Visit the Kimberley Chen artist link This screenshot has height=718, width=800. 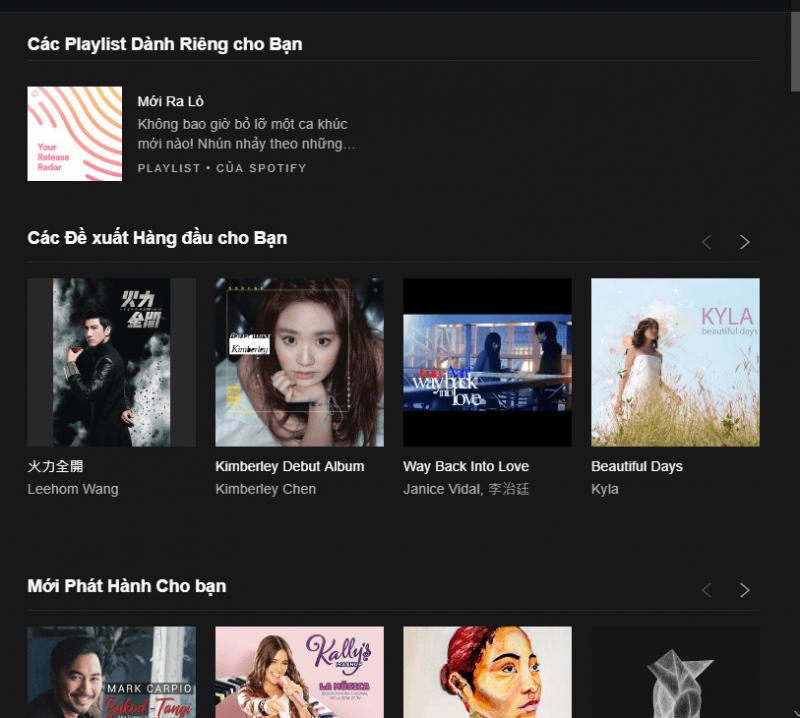tap(265, 489)
